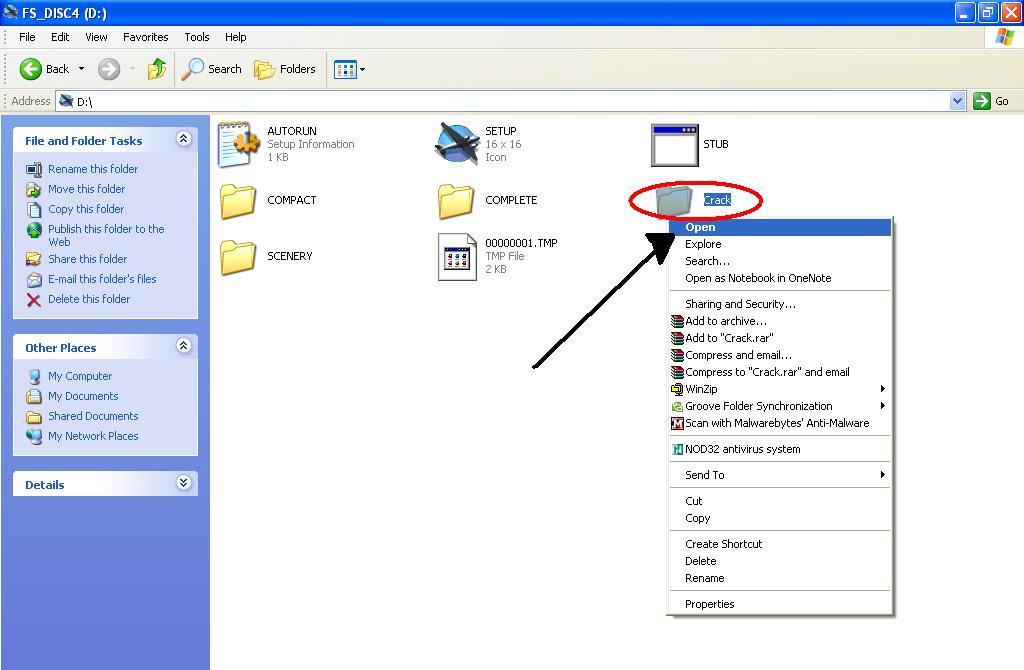Open the SCENERY folder
Screen dimensions: 1024x670
click(239, 257)
